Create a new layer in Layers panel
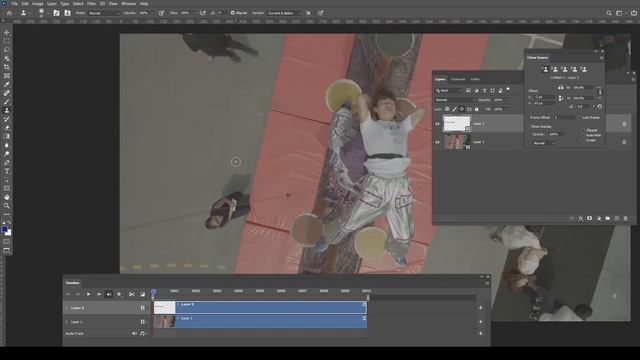 [x=617, y=219]
